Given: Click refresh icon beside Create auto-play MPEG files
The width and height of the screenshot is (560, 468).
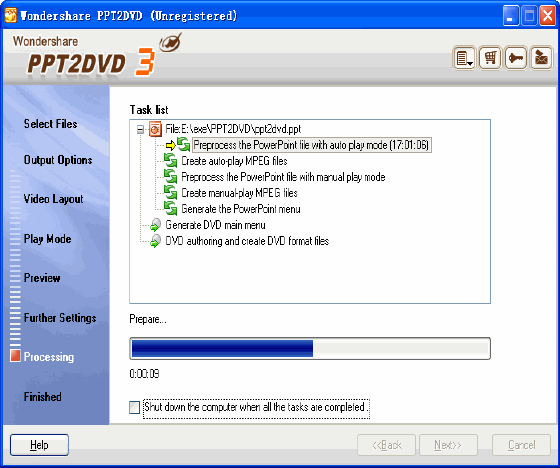Looking at the screenshot, I should pos(170,161).
